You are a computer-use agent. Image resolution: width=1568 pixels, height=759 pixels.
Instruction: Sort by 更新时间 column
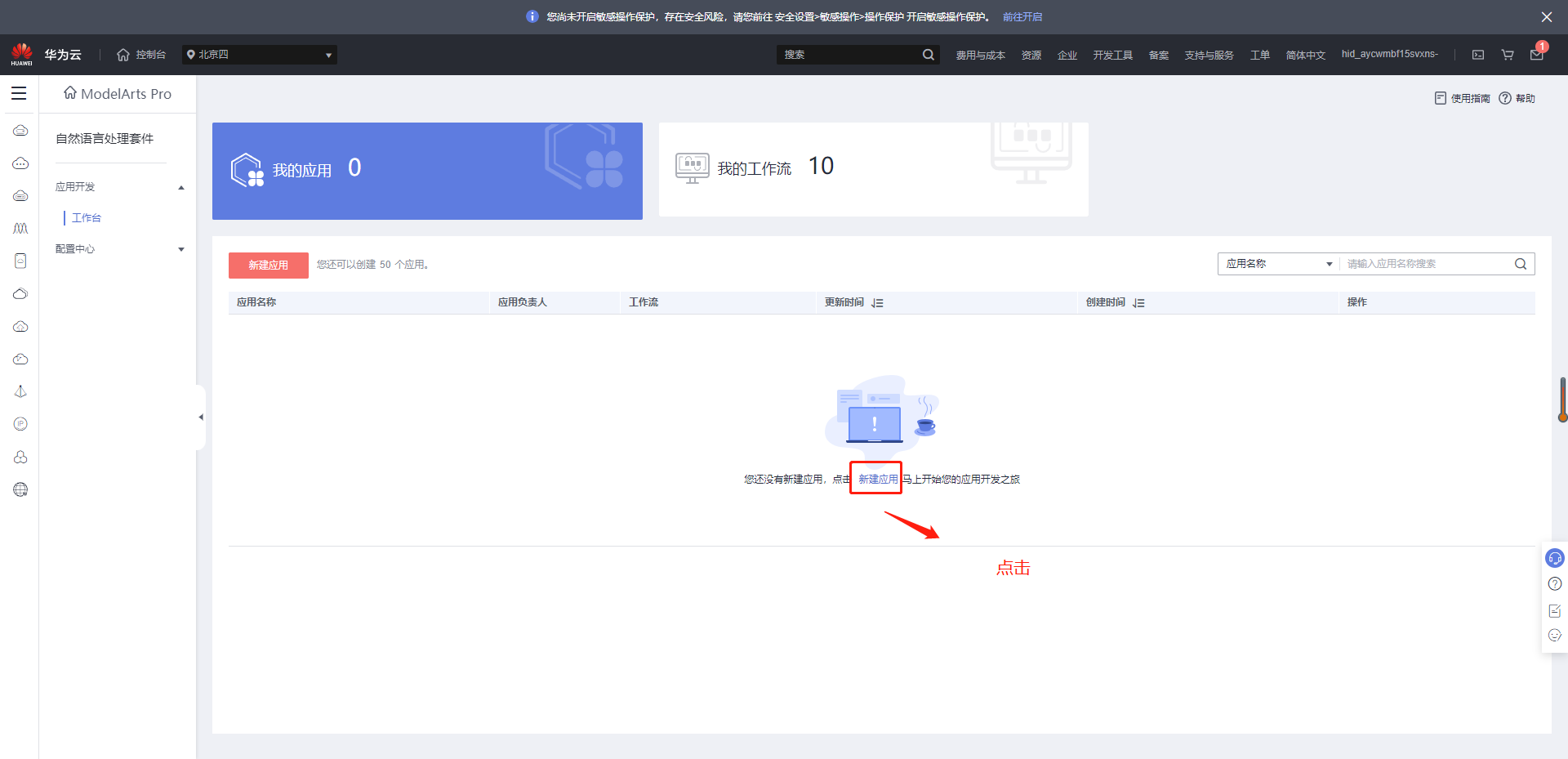(x=877, y=303)
